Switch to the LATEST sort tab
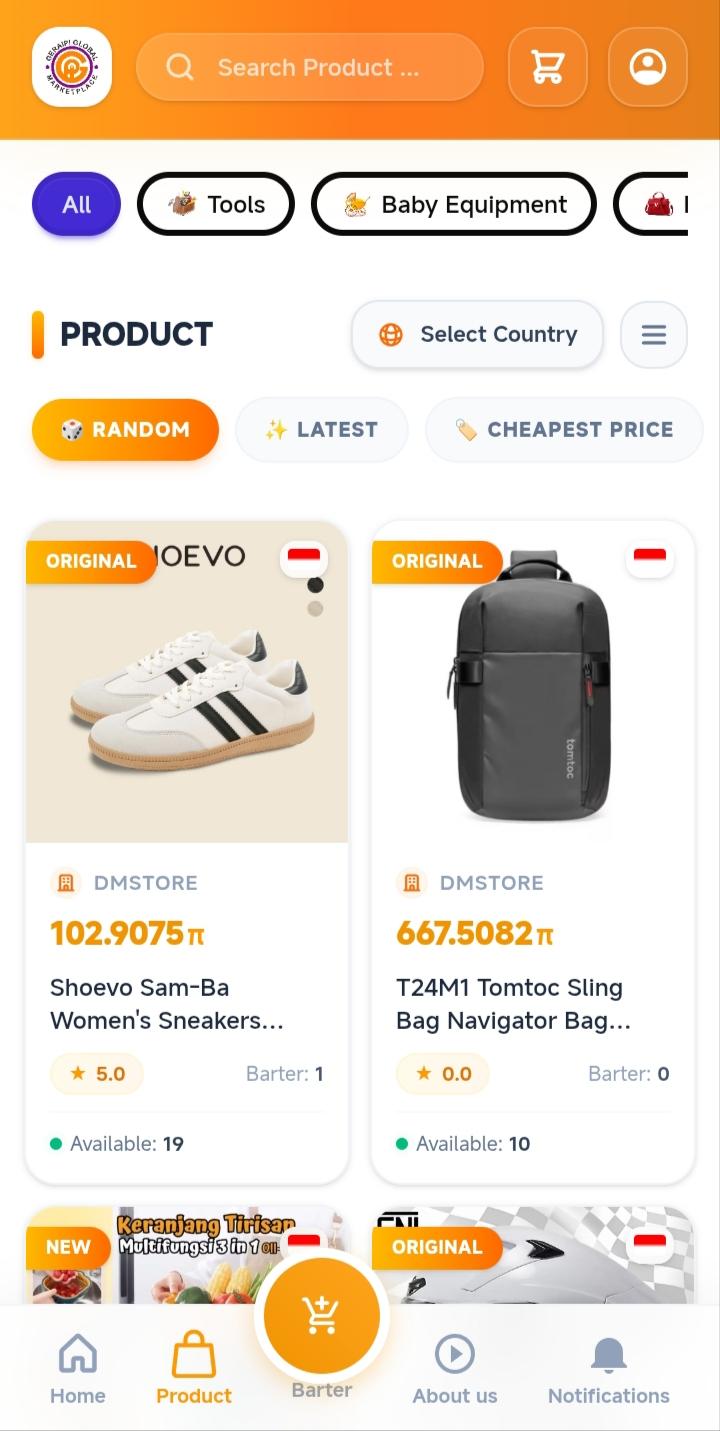Screen dimensions: 720x1431 [x=321, y=430]
